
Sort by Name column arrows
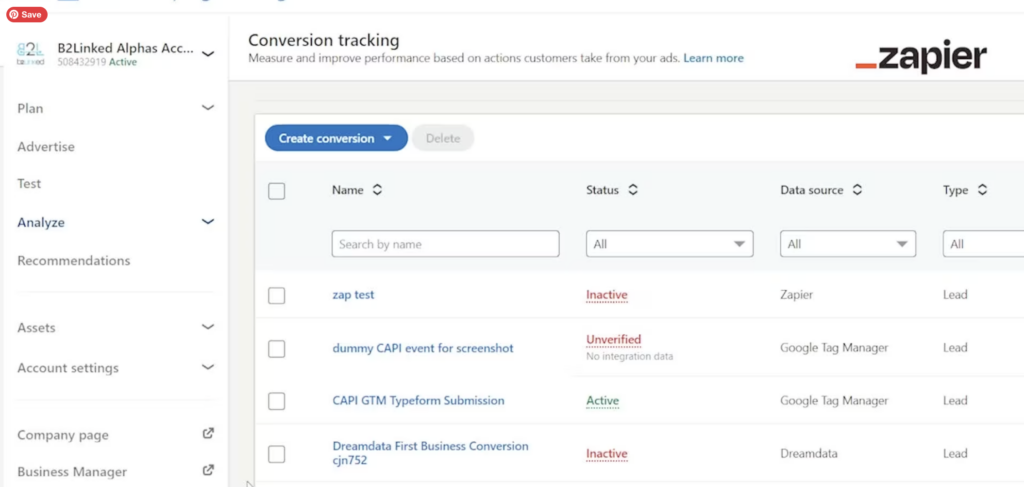[377, 190]
